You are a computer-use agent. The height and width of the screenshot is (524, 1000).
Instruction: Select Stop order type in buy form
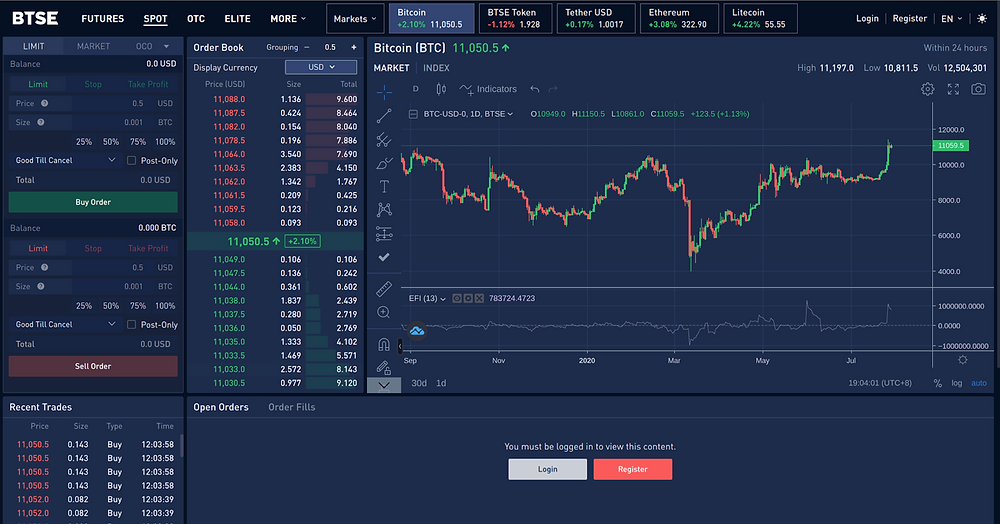[x=93, y=84]
